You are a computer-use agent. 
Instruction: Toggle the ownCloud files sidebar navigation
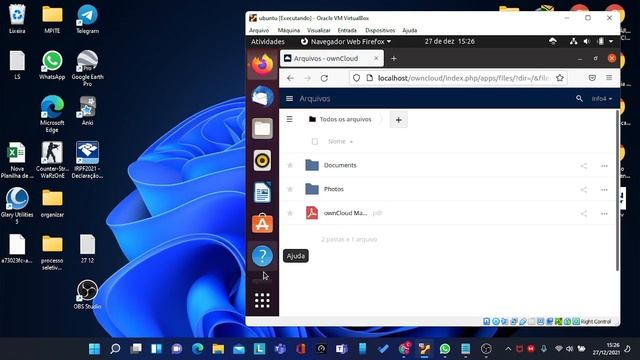tap(289, 119)
